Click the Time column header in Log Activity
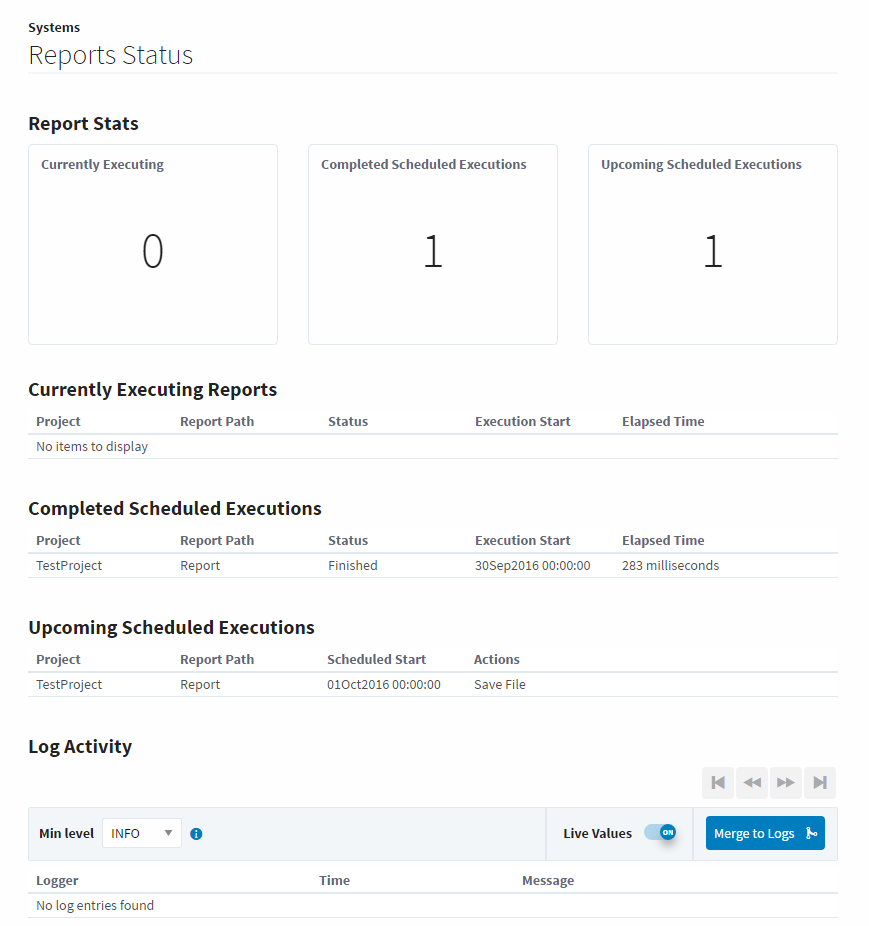The image size is (869, 926). 334,881
